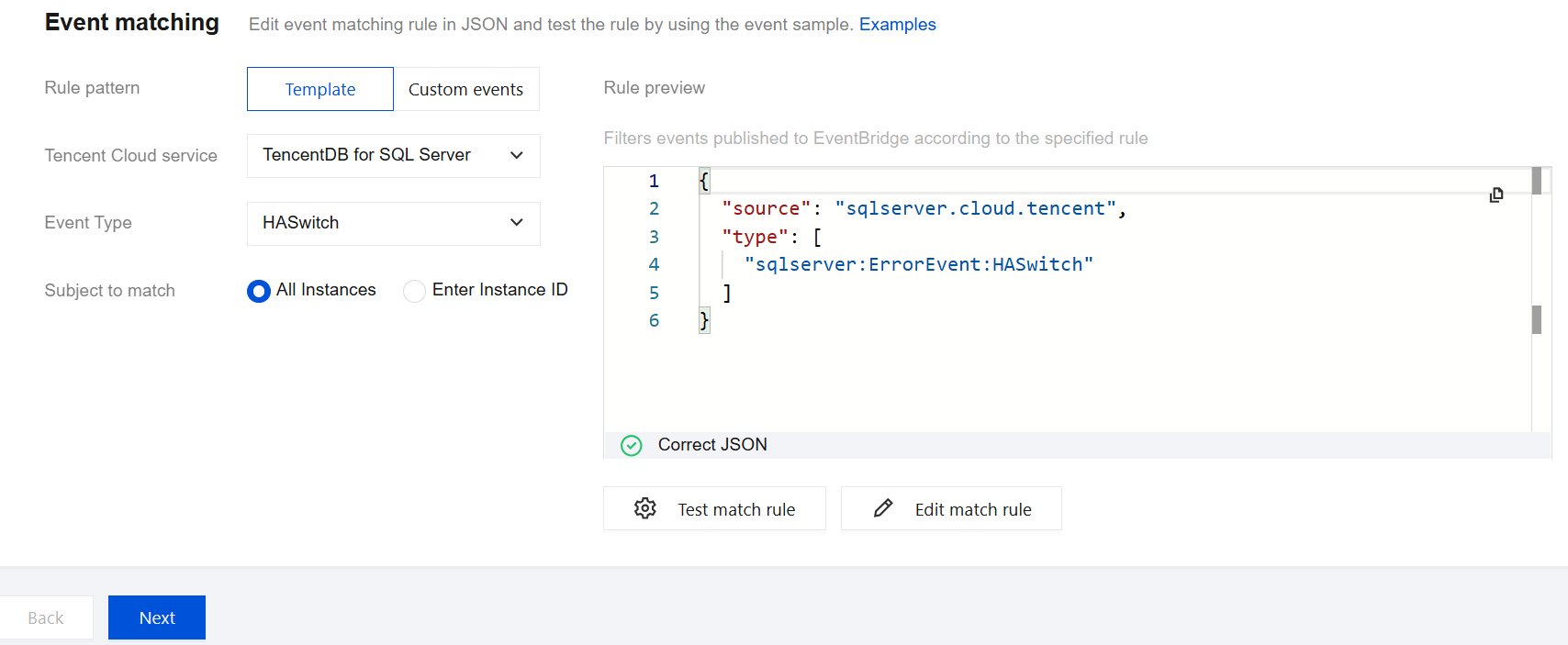Expand the HASwitch Event Type dropdown

pos(393,224)
